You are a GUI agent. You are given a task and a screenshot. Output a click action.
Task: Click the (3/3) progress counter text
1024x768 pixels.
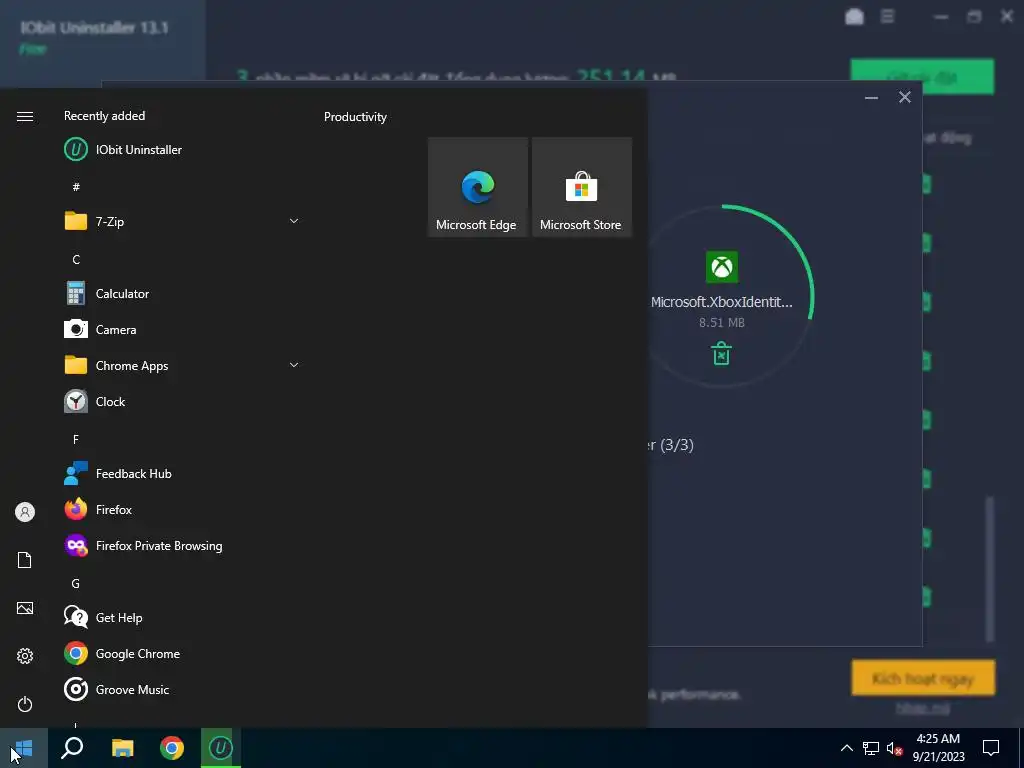pyautogui.click(x=677, y=445)
